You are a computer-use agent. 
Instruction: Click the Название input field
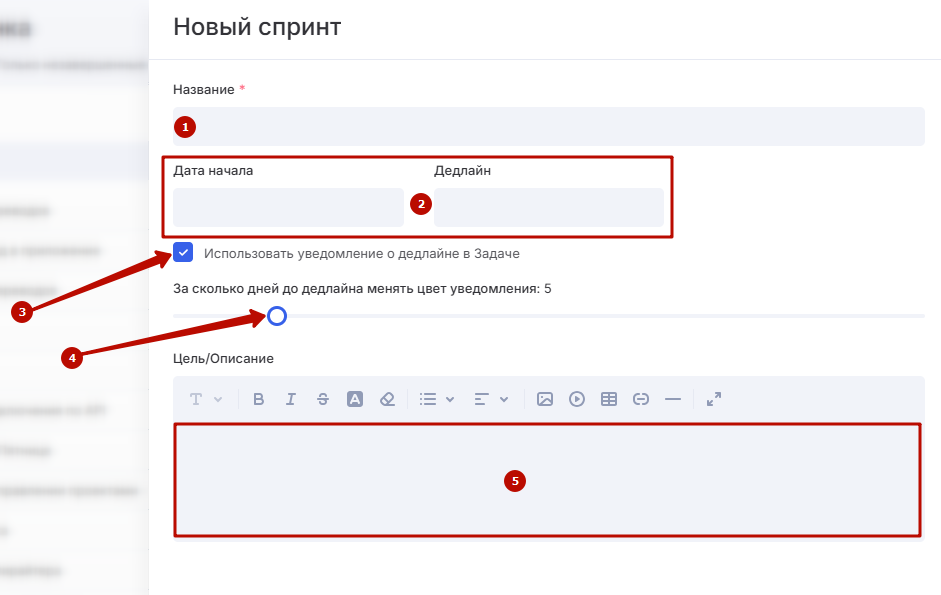(548, 127)
